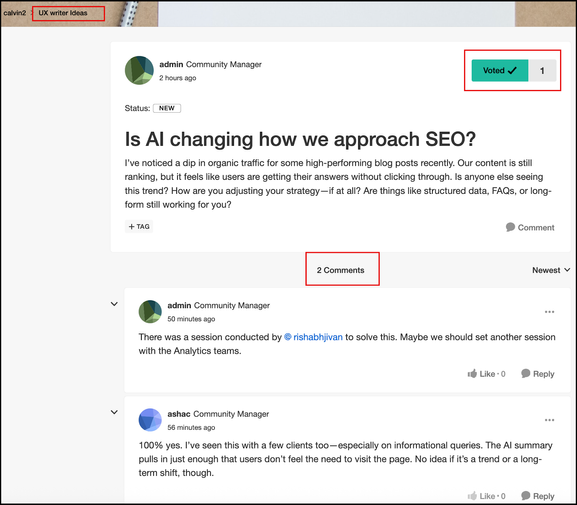Open three-dot menu on admin comment
The image size is (577, 505).
click(549, 312)
